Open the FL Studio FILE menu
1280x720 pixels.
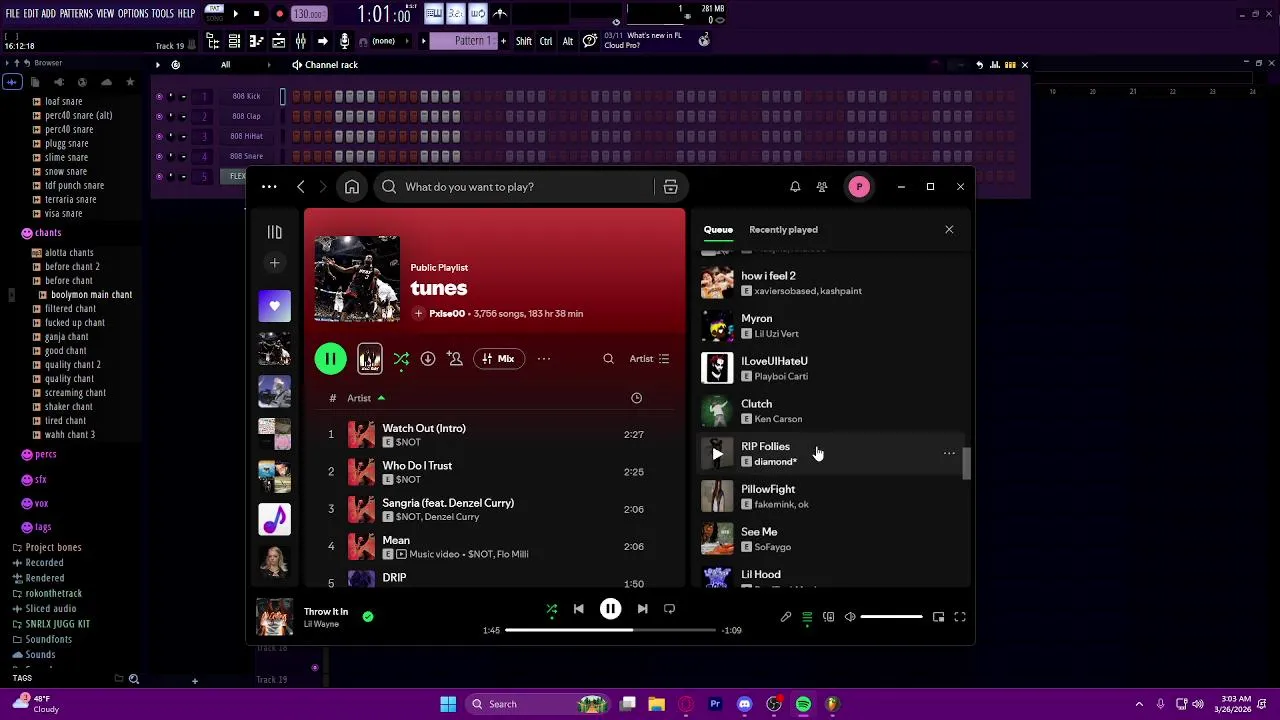pyautogui.click(x=13, y=14)
